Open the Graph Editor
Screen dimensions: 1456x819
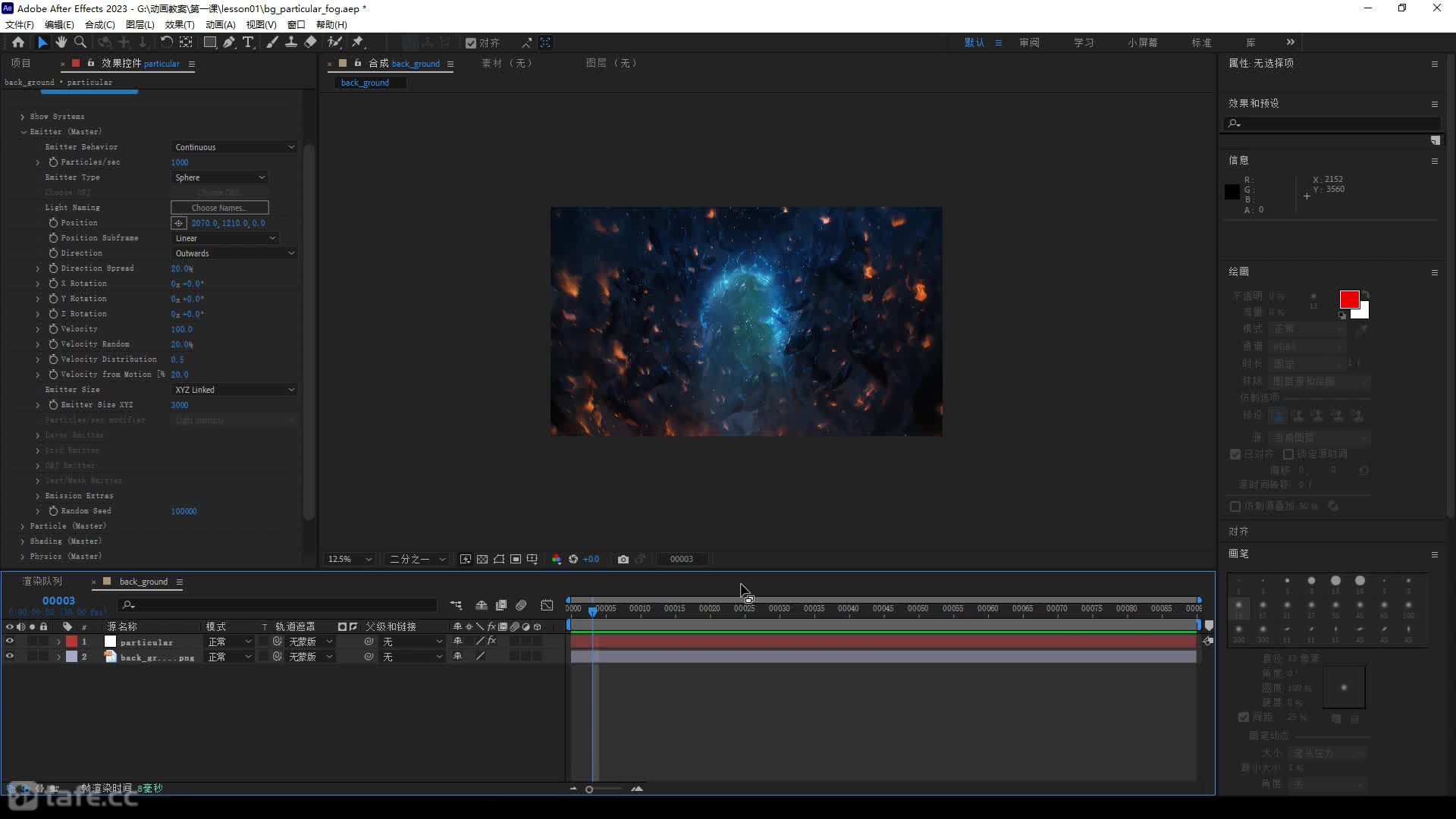click(547, 605)
